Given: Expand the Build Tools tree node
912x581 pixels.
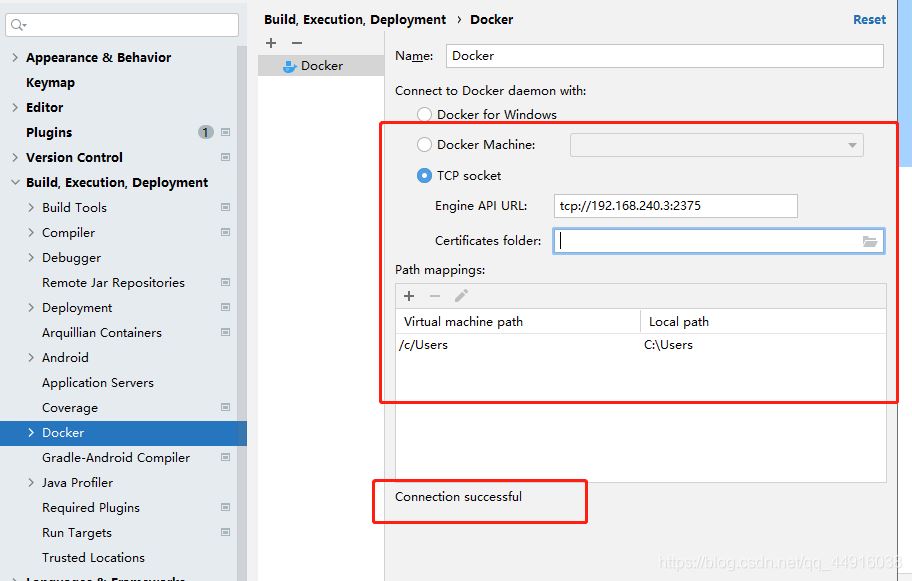Looking at the screenshot, I should click(31, 208).
